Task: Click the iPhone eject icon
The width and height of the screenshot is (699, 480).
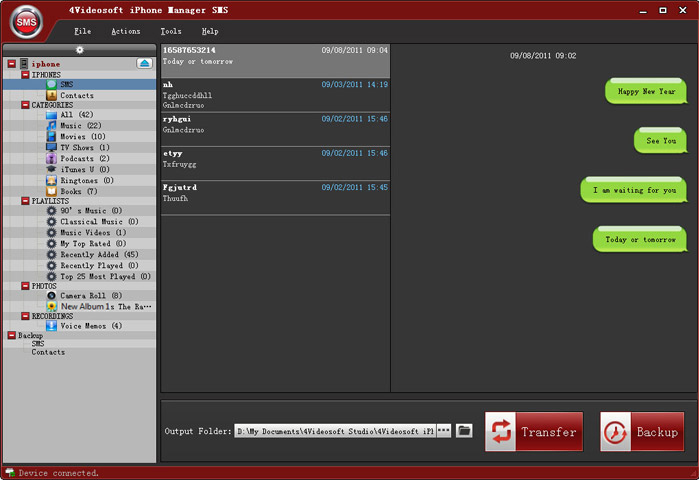Action: (x=144, y=64)
